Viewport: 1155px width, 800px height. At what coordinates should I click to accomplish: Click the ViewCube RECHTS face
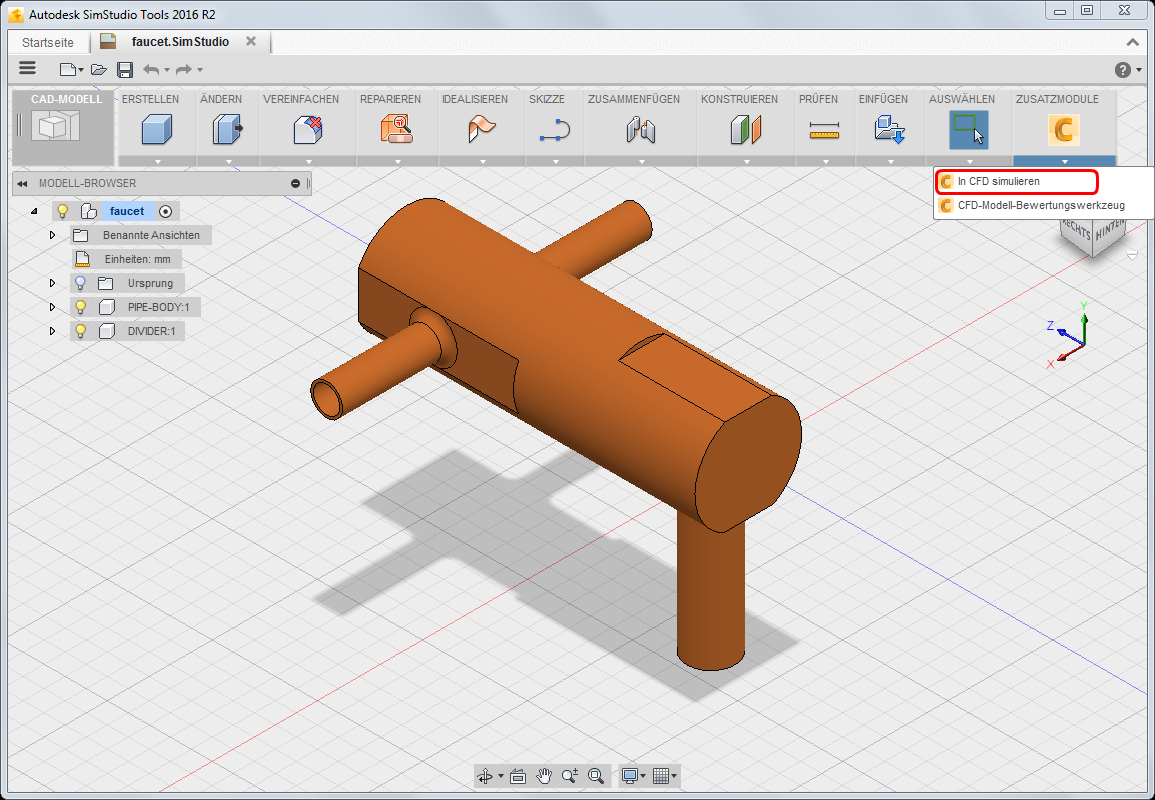(x=1076, y=231)
